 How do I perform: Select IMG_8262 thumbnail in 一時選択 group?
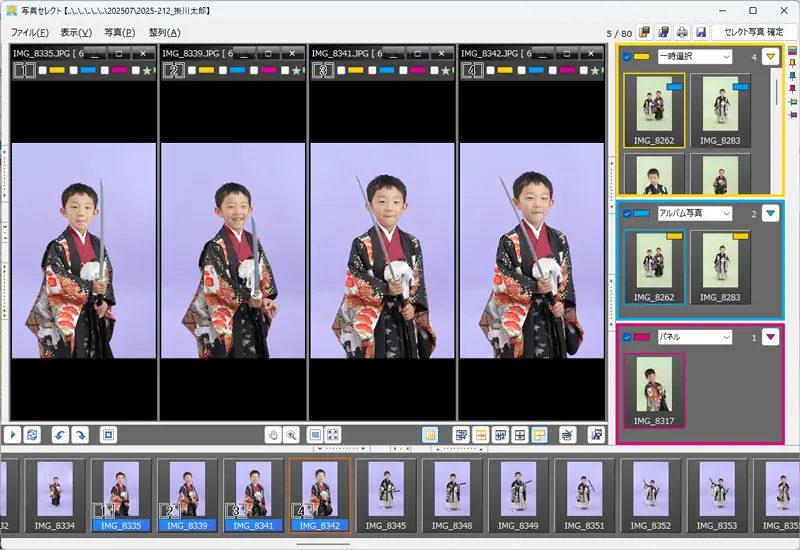pyautogui.click(x=654, y=110)
